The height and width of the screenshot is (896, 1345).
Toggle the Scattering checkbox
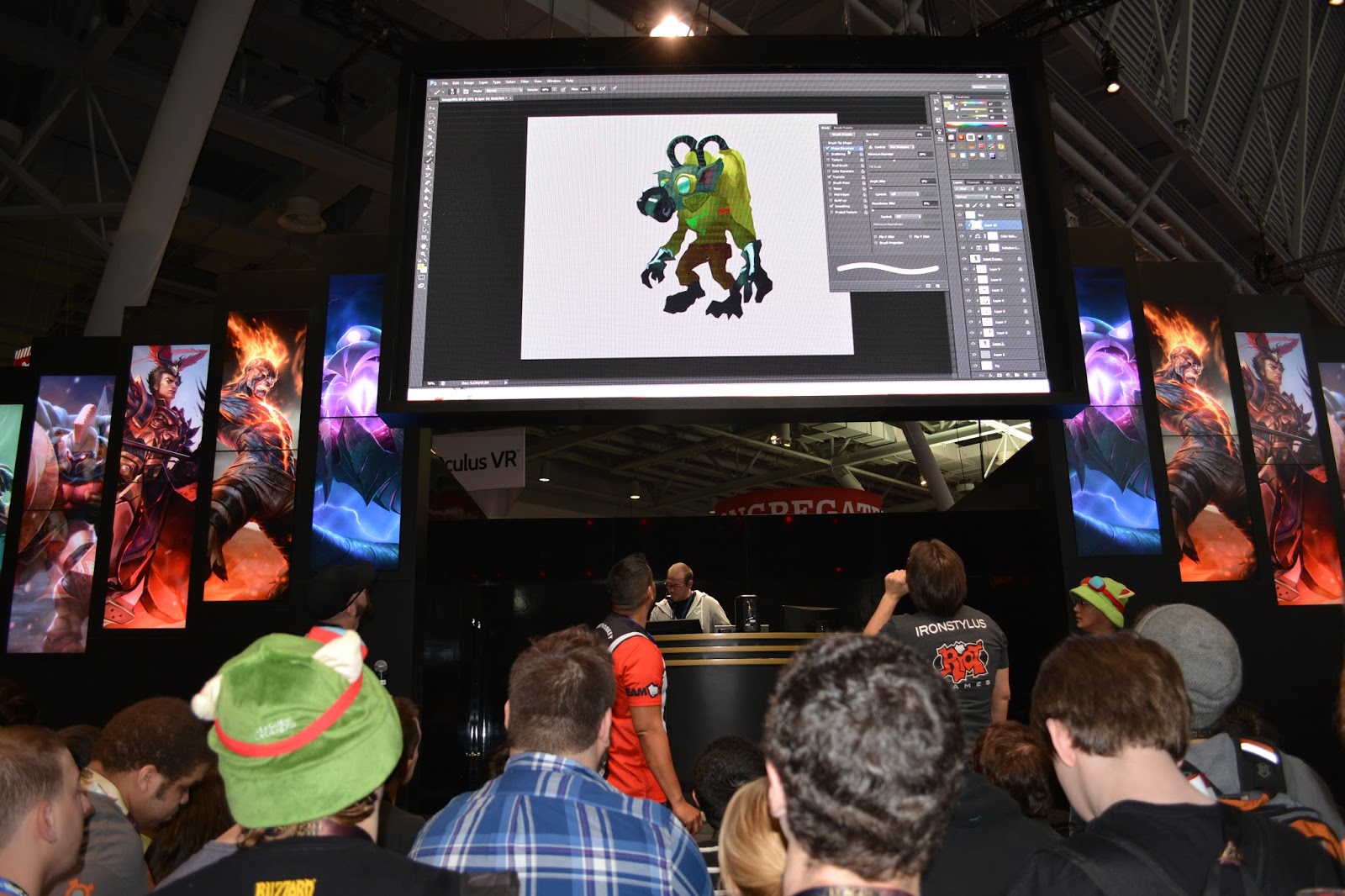(x=829, y=154)
